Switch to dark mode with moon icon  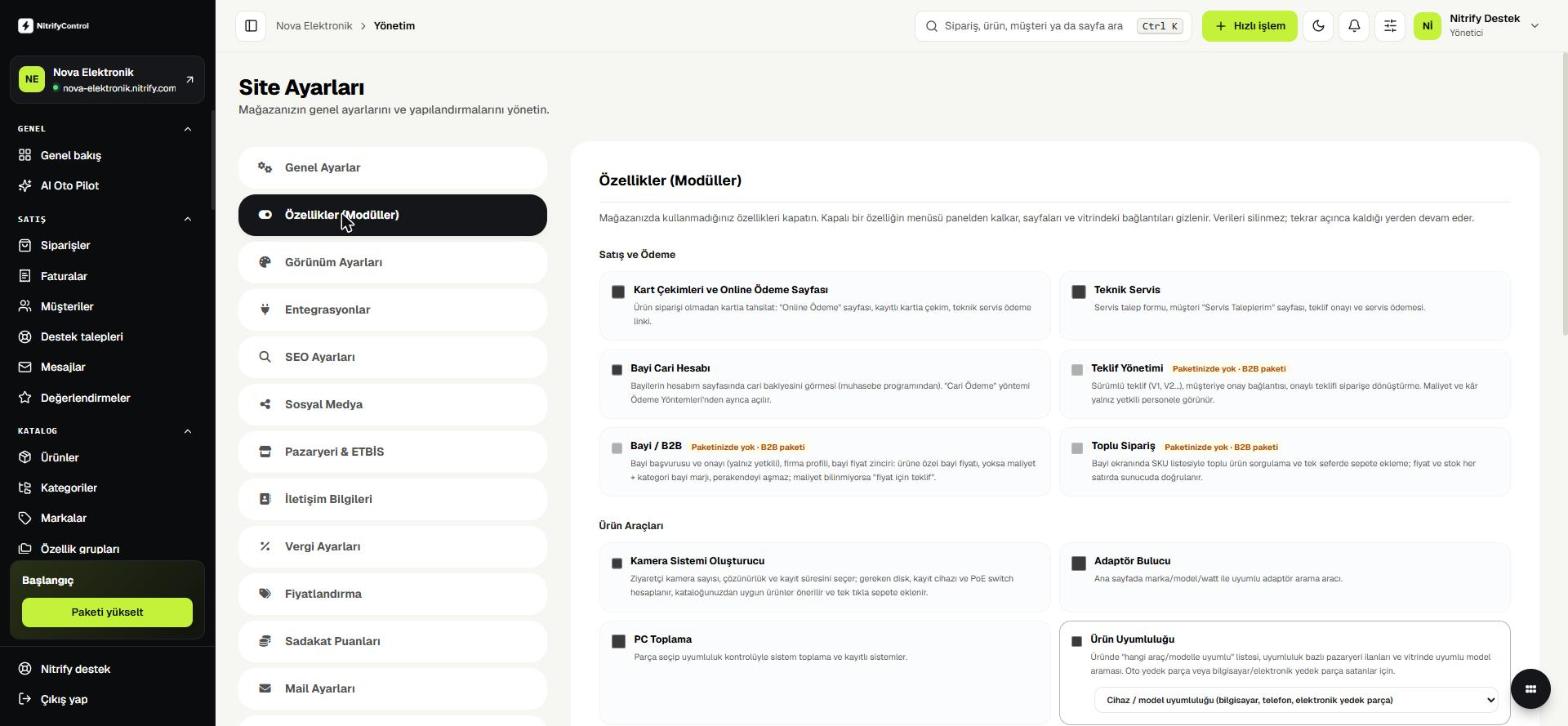(x=1318, y=26)
